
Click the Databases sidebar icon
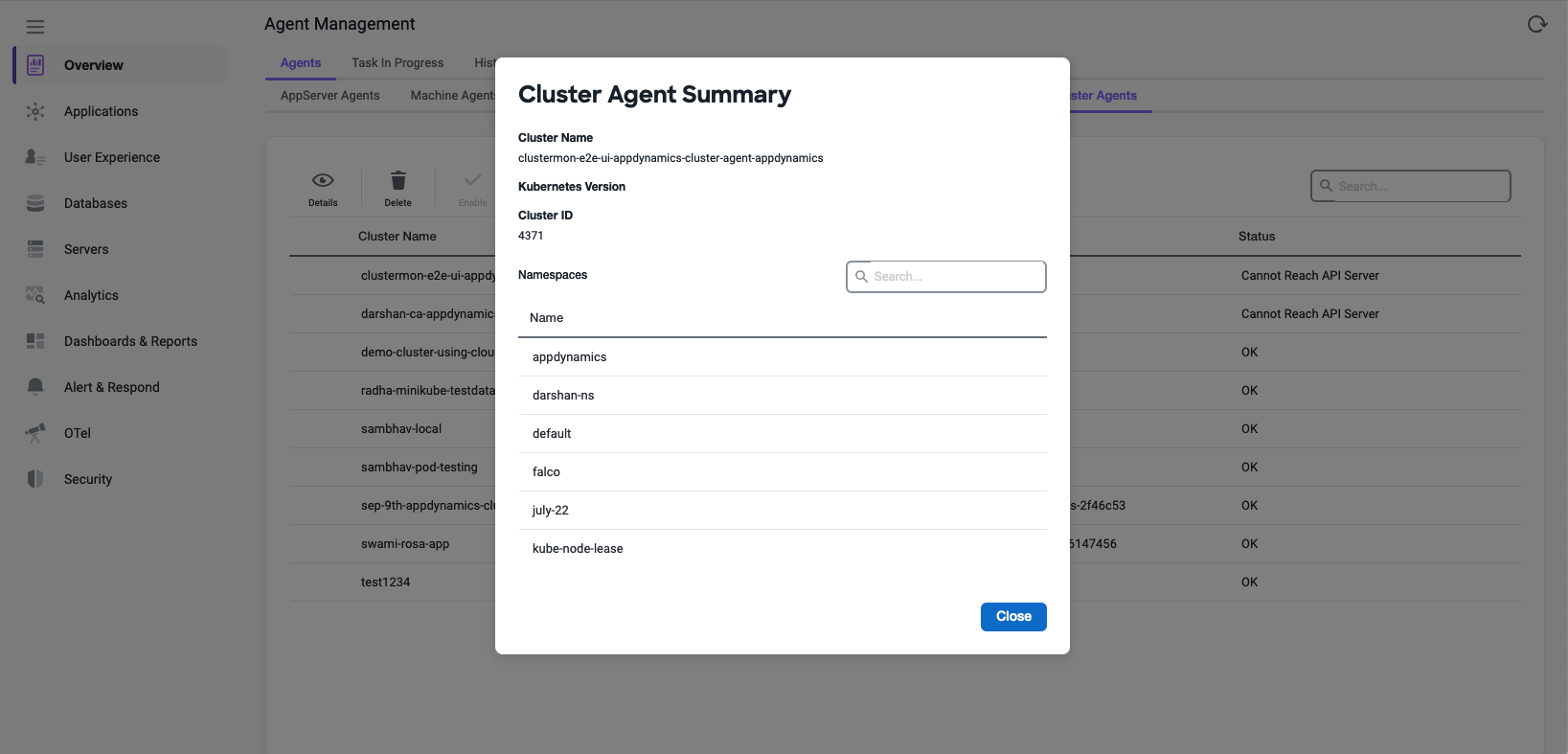[x=35, y=203]
